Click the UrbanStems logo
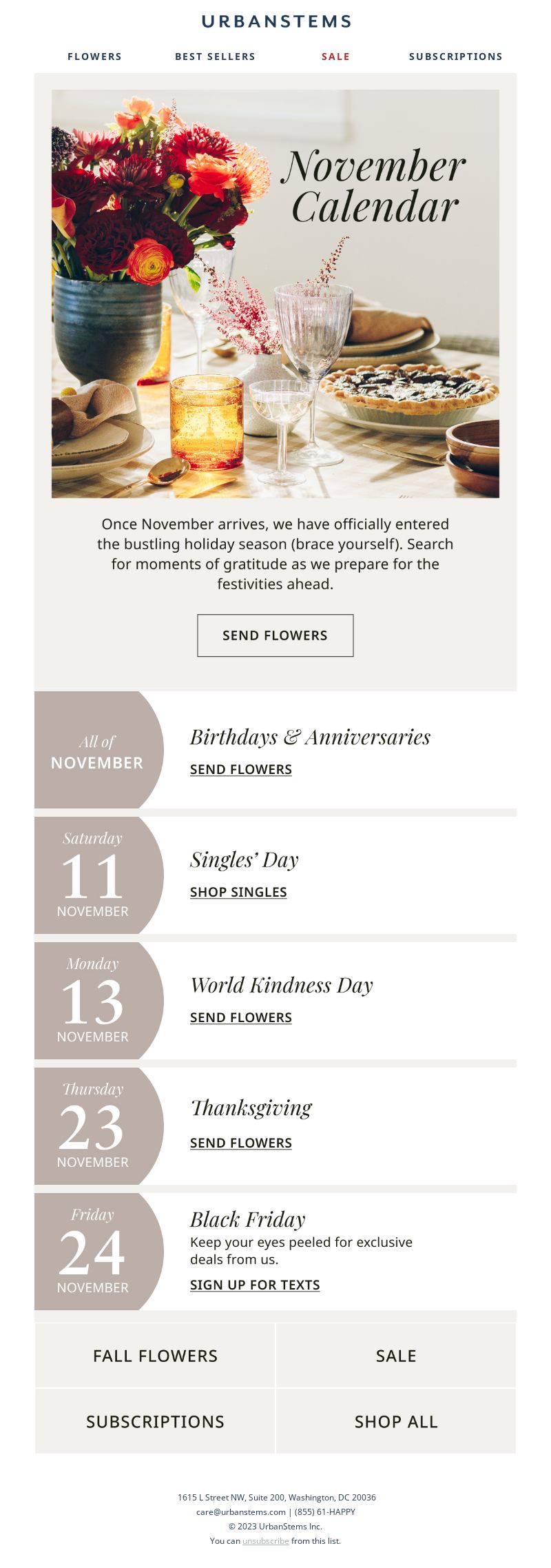This screenshot has width=551, height=1568. point(275,21)
